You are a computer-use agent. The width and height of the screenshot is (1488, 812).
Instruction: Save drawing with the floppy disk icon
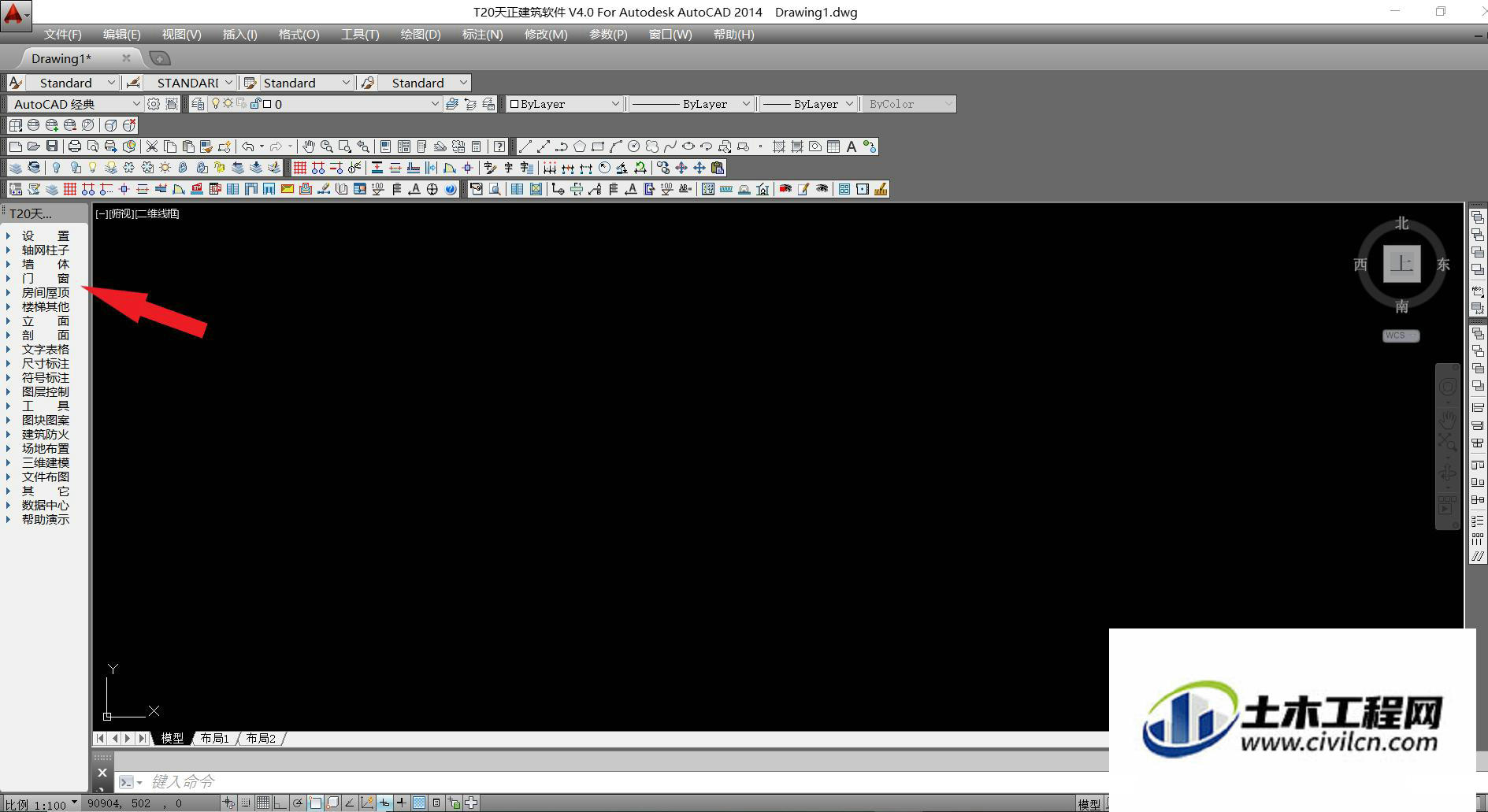52,146
